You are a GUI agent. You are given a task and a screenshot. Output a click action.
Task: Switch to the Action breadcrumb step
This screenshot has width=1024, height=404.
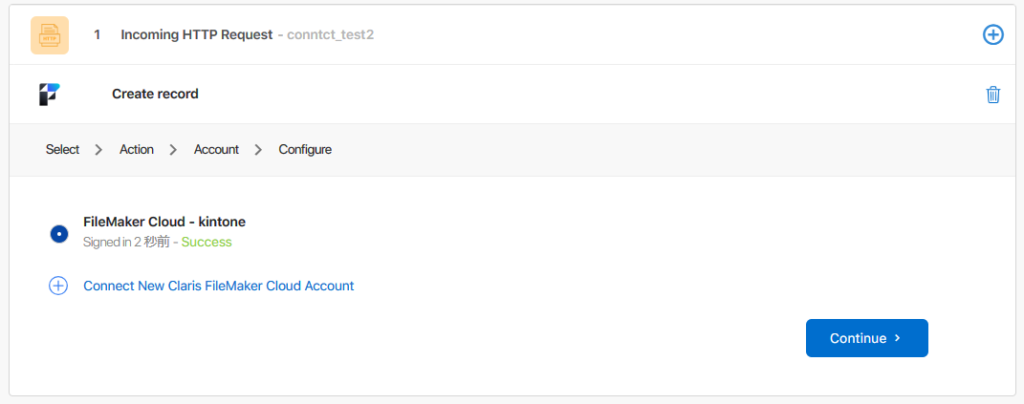[137, 150]
